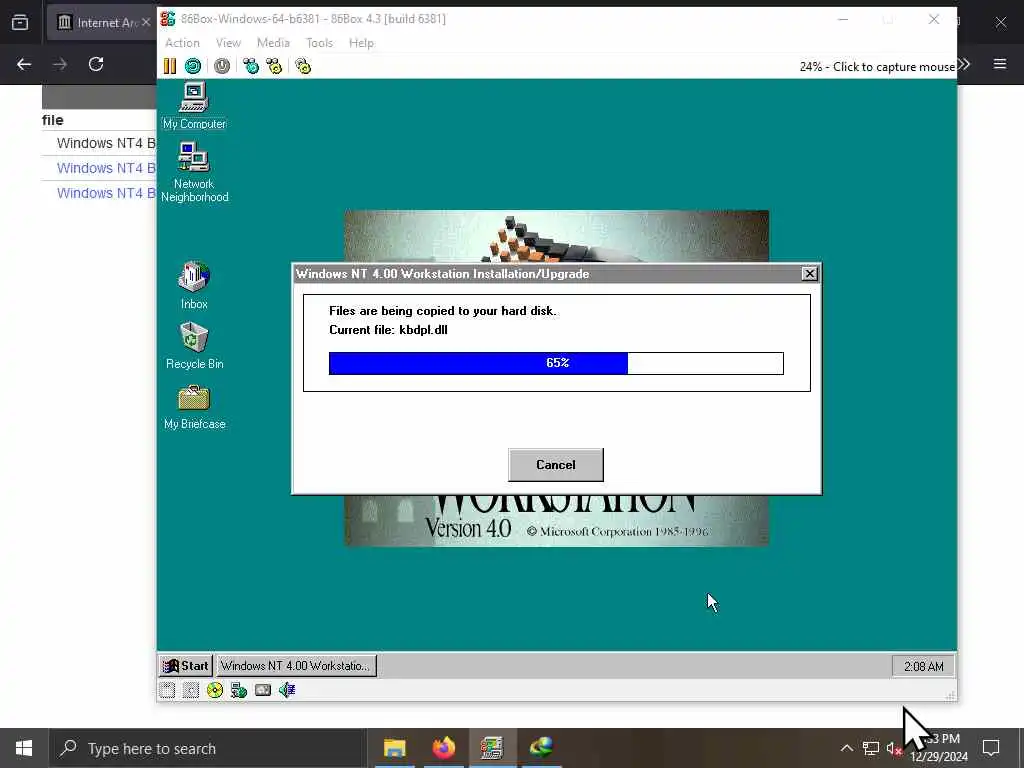Open the Tools menu in 86Box
This screenshot has width=1024, height=768.
pos(319,43)
